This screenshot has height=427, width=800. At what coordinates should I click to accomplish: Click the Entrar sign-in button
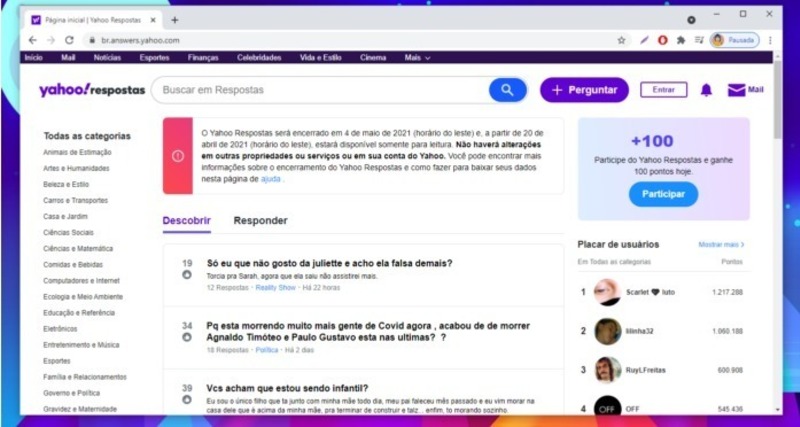point(664,90)
